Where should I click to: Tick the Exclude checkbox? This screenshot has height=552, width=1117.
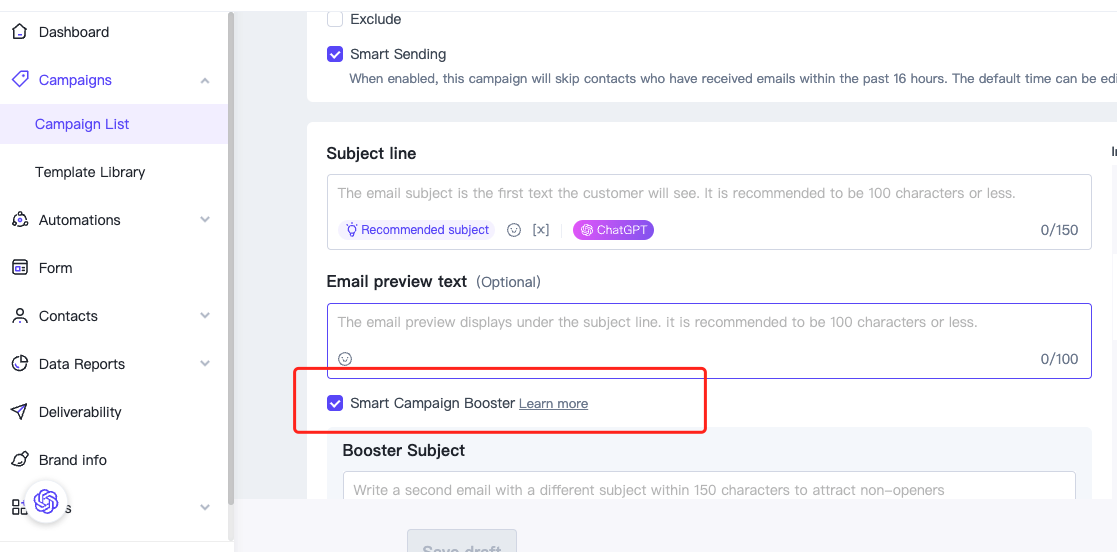pos(335,19)
